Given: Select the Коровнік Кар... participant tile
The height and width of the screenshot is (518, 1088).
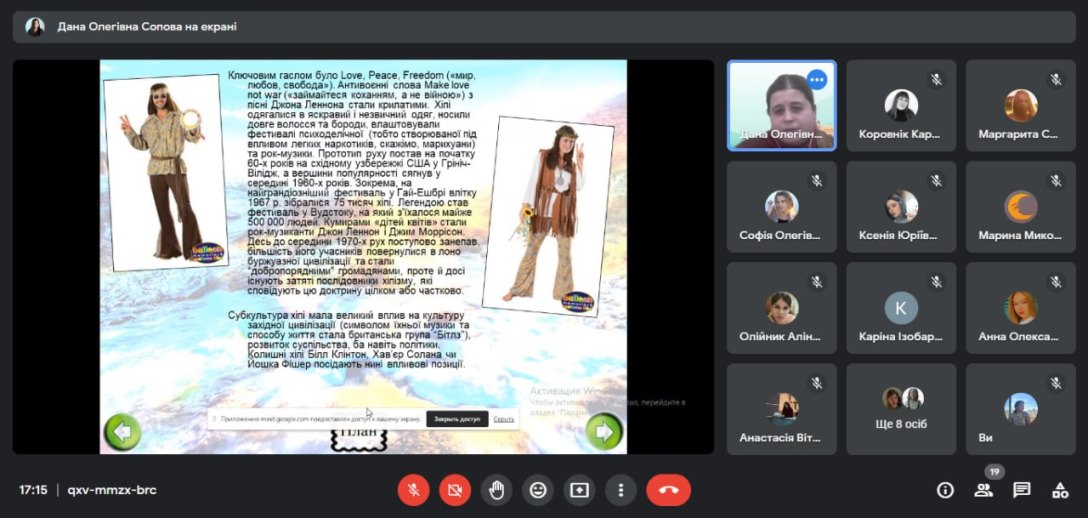Looking at the screenshot, I should click(901, 105).
